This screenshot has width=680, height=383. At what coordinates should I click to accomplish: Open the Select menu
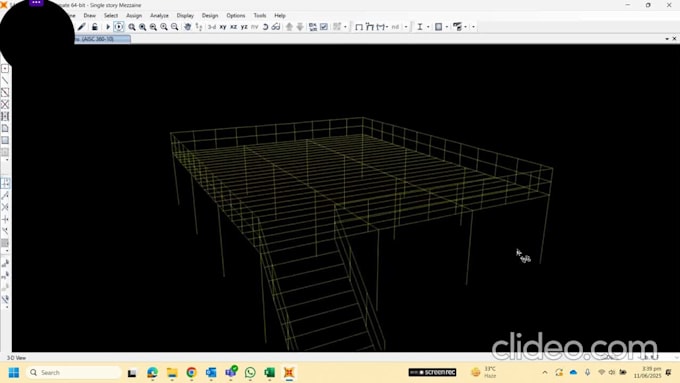[x=111, y=15]
